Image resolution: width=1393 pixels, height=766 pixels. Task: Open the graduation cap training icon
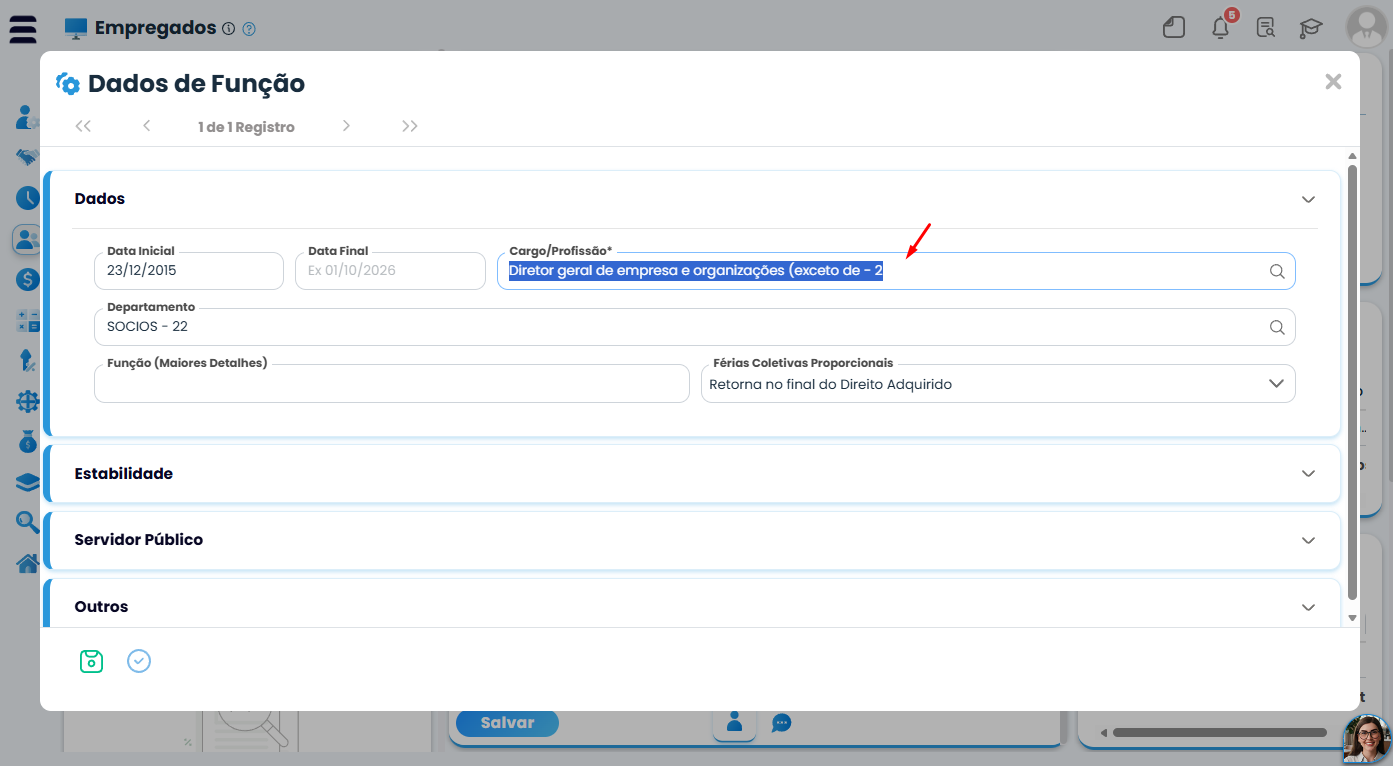click(x=1311, y=28)
